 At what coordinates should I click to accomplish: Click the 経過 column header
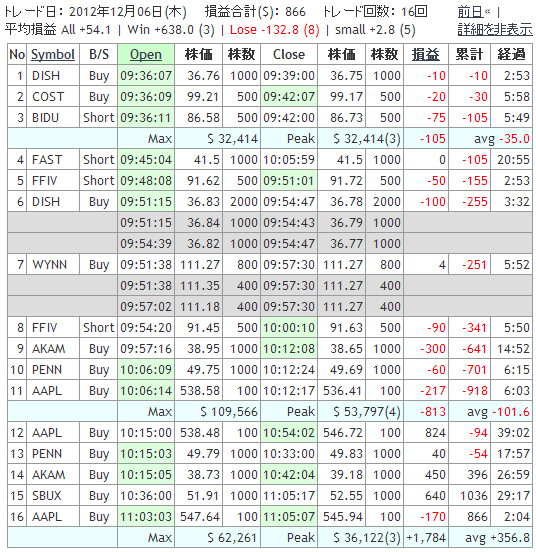[x=511, y=55]
